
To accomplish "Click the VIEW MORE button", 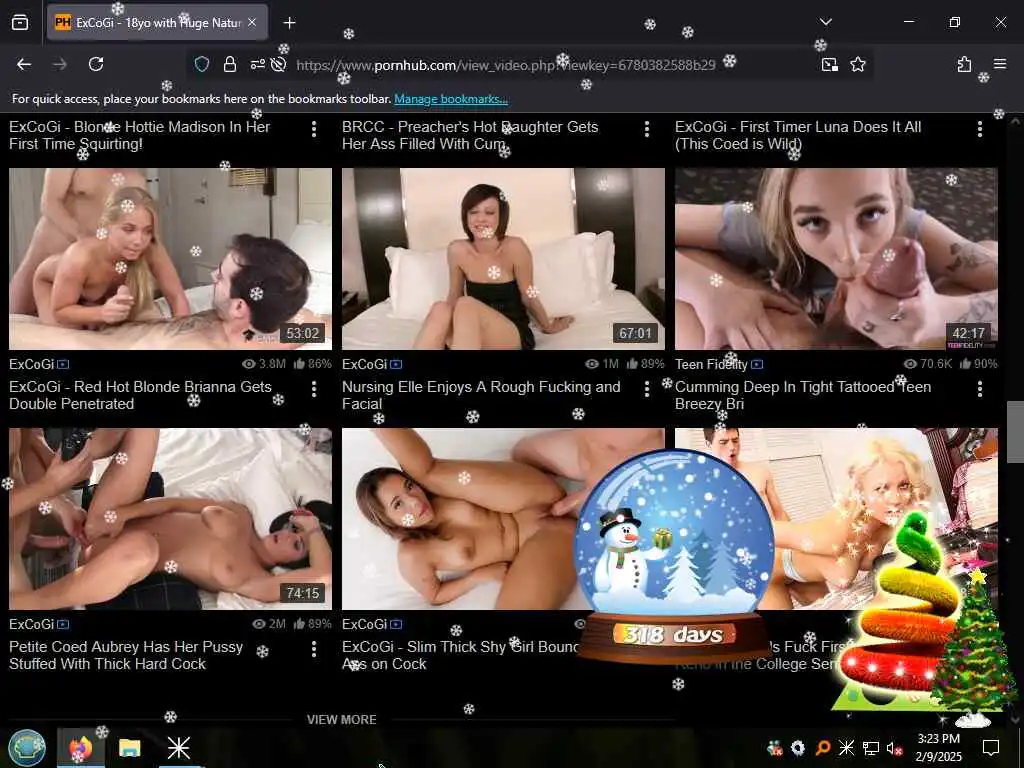I will pos(342,720).
